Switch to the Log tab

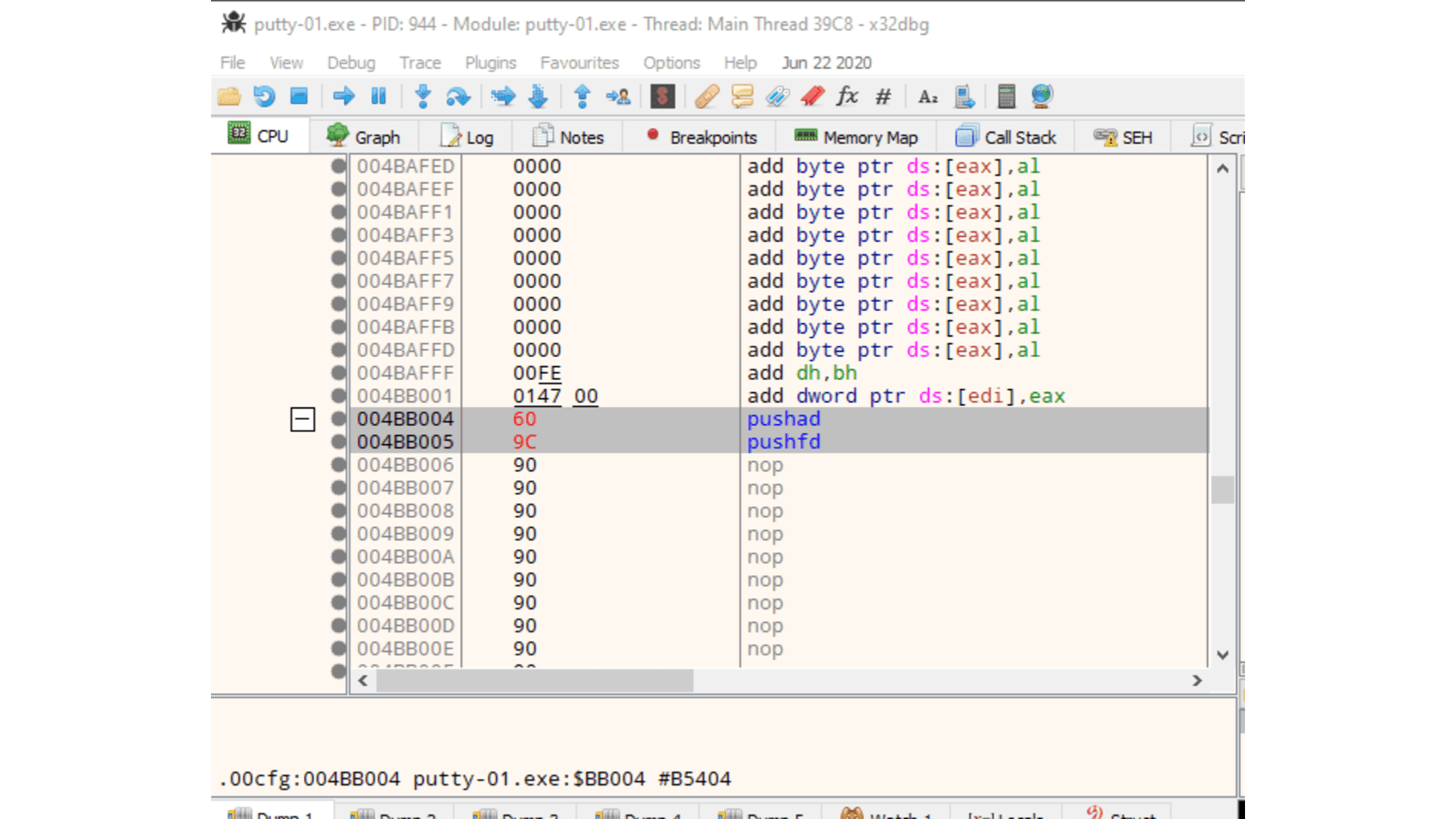tap(466, 137)
